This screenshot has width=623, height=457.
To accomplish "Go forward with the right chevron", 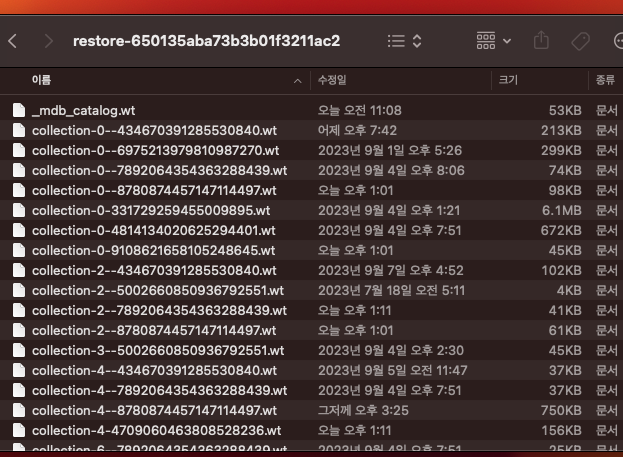I will [48, 41].
